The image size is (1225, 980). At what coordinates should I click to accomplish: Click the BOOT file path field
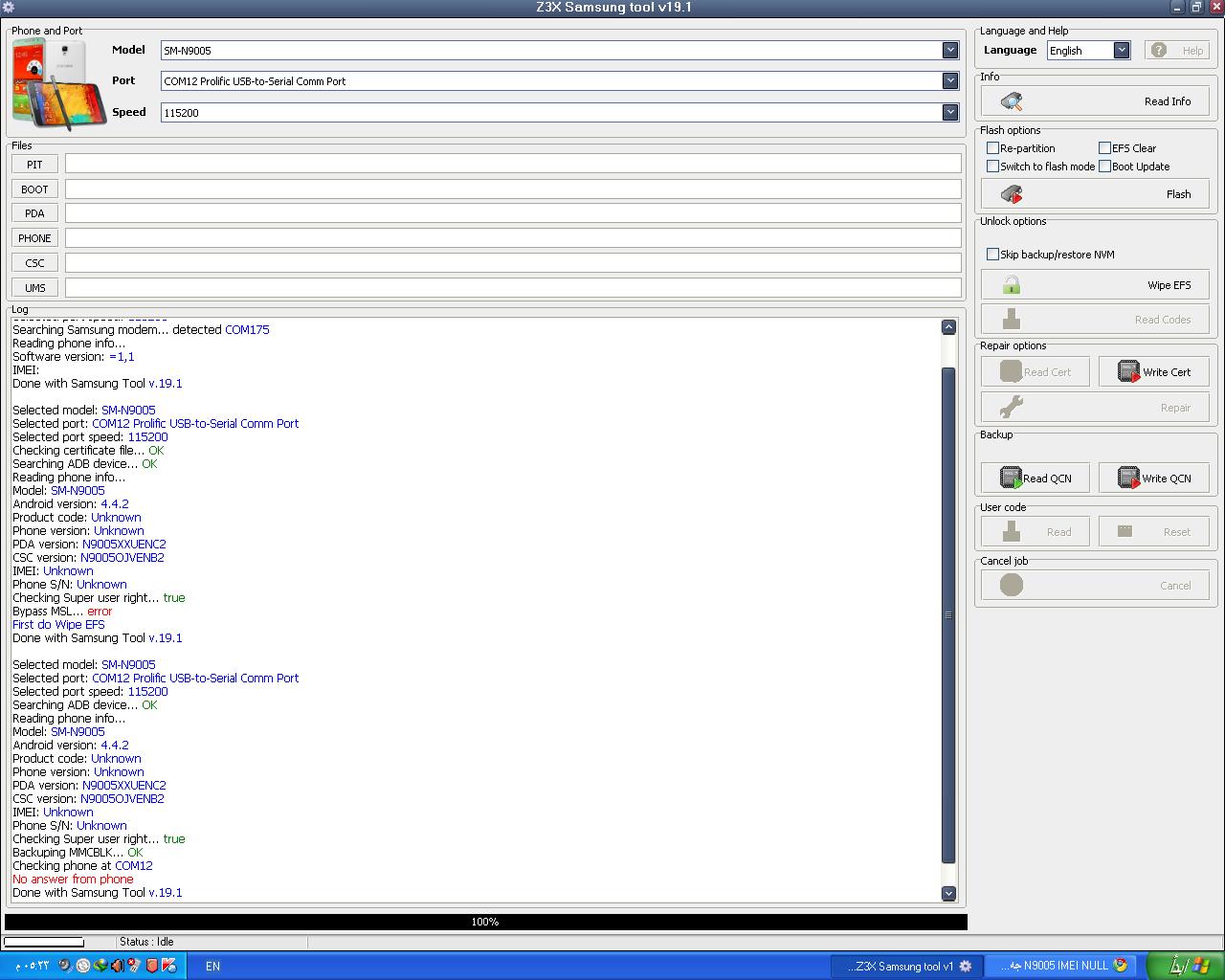(x=513, y=189)
